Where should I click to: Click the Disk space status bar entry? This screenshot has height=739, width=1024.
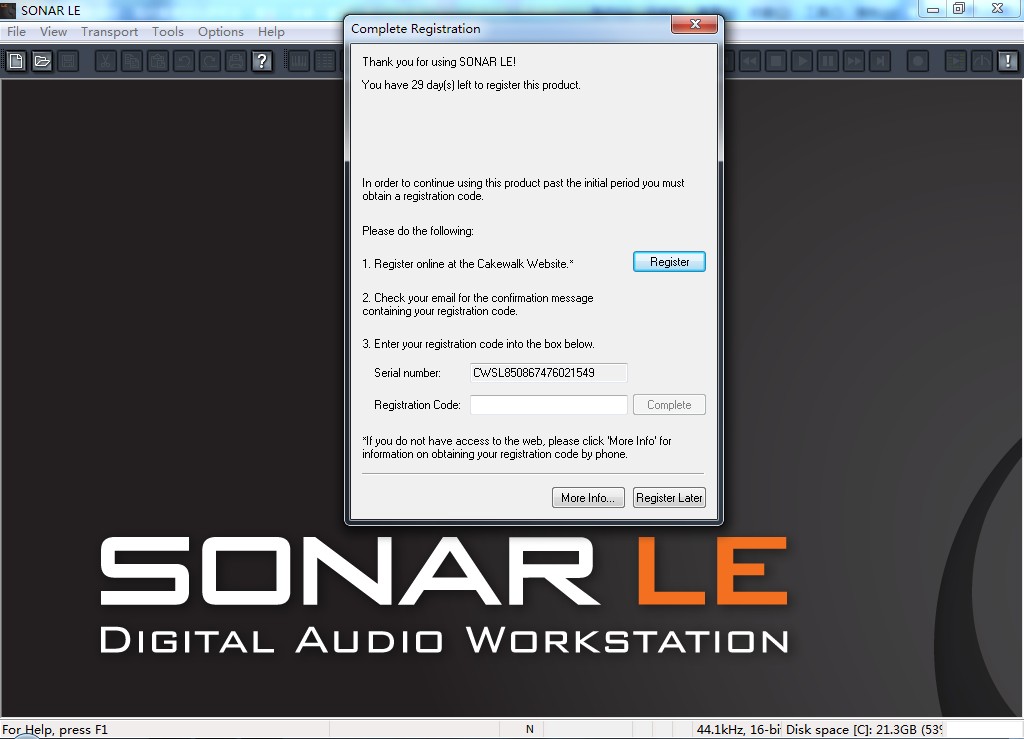863,729
